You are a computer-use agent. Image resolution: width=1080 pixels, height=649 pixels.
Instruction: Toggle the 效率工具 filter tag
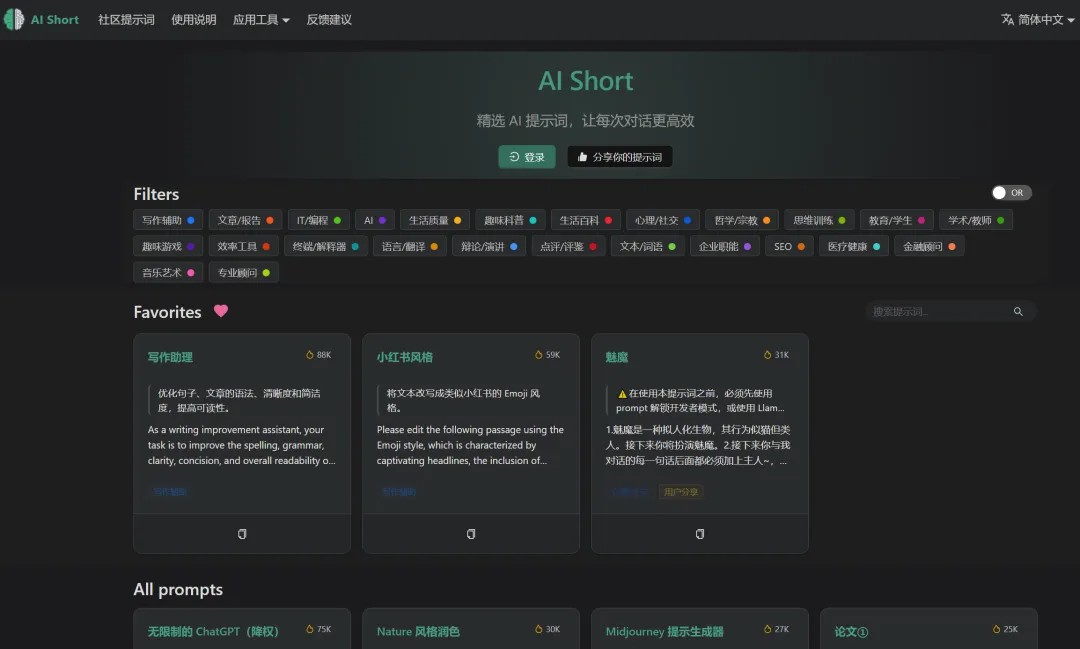point(243,247)
